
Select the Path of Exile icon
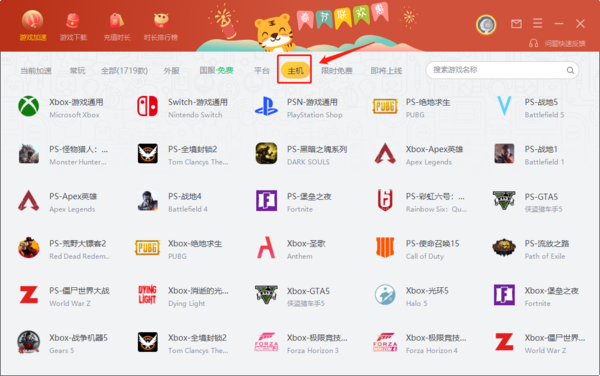(x=504, y=247)
